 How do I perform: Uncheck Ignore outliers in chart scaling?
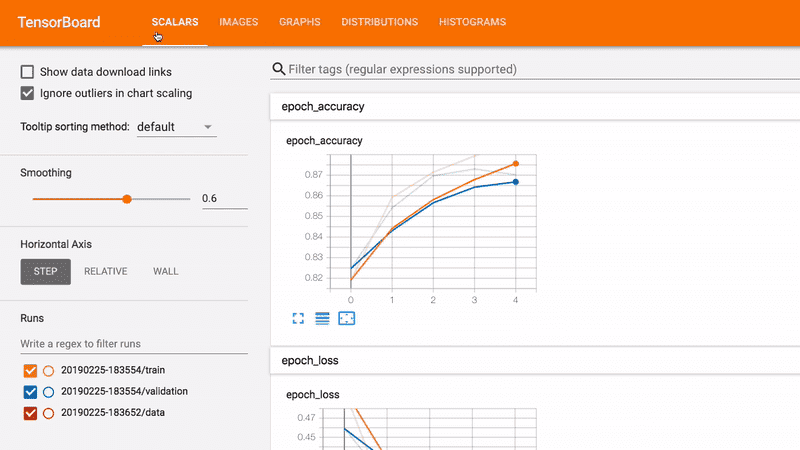28,93
